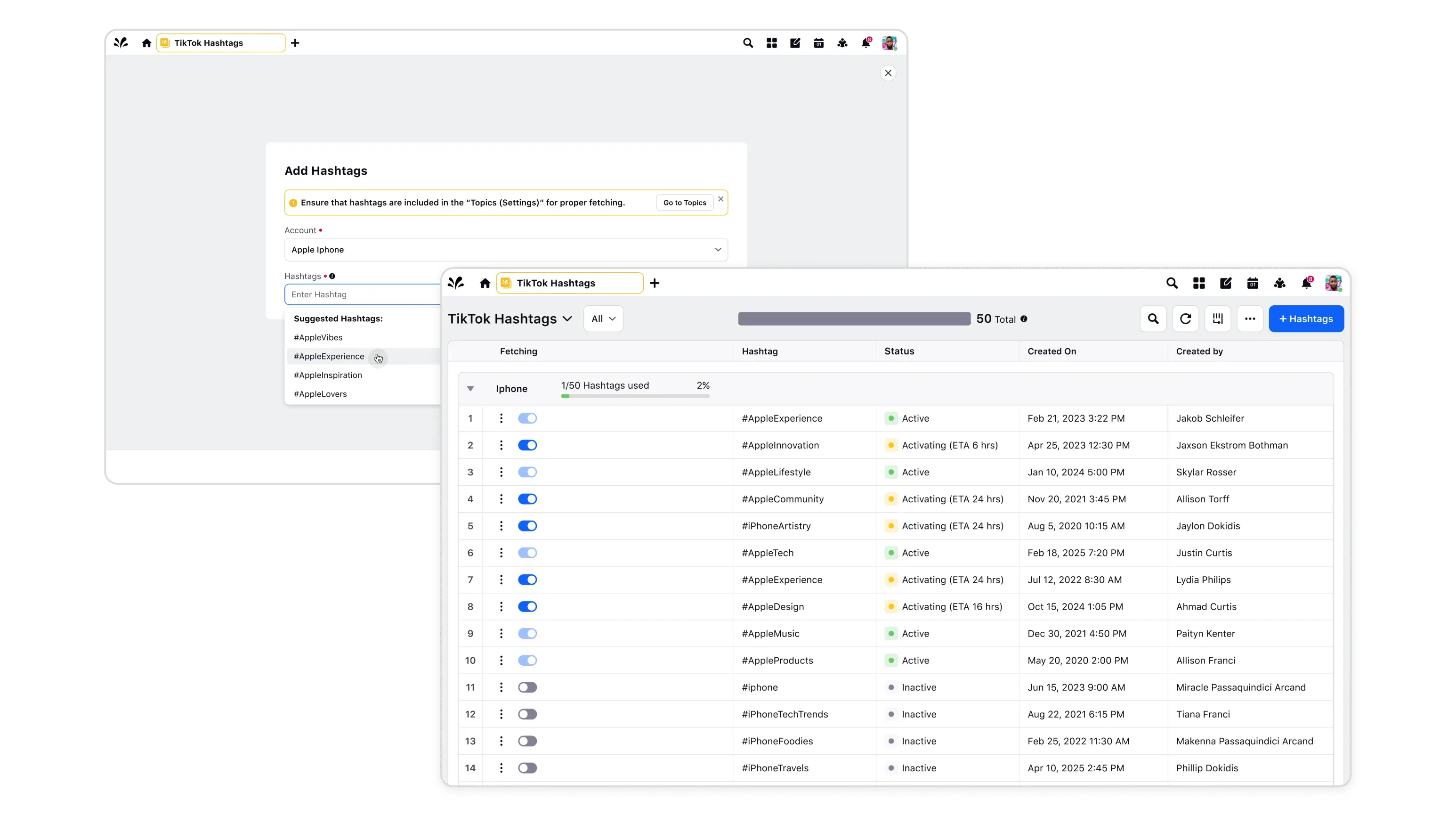The height and width of the screenshot is (816, 1456).
Task: Select the TikTok Hashtags tab in front window
Action: (x=569, y=283)
